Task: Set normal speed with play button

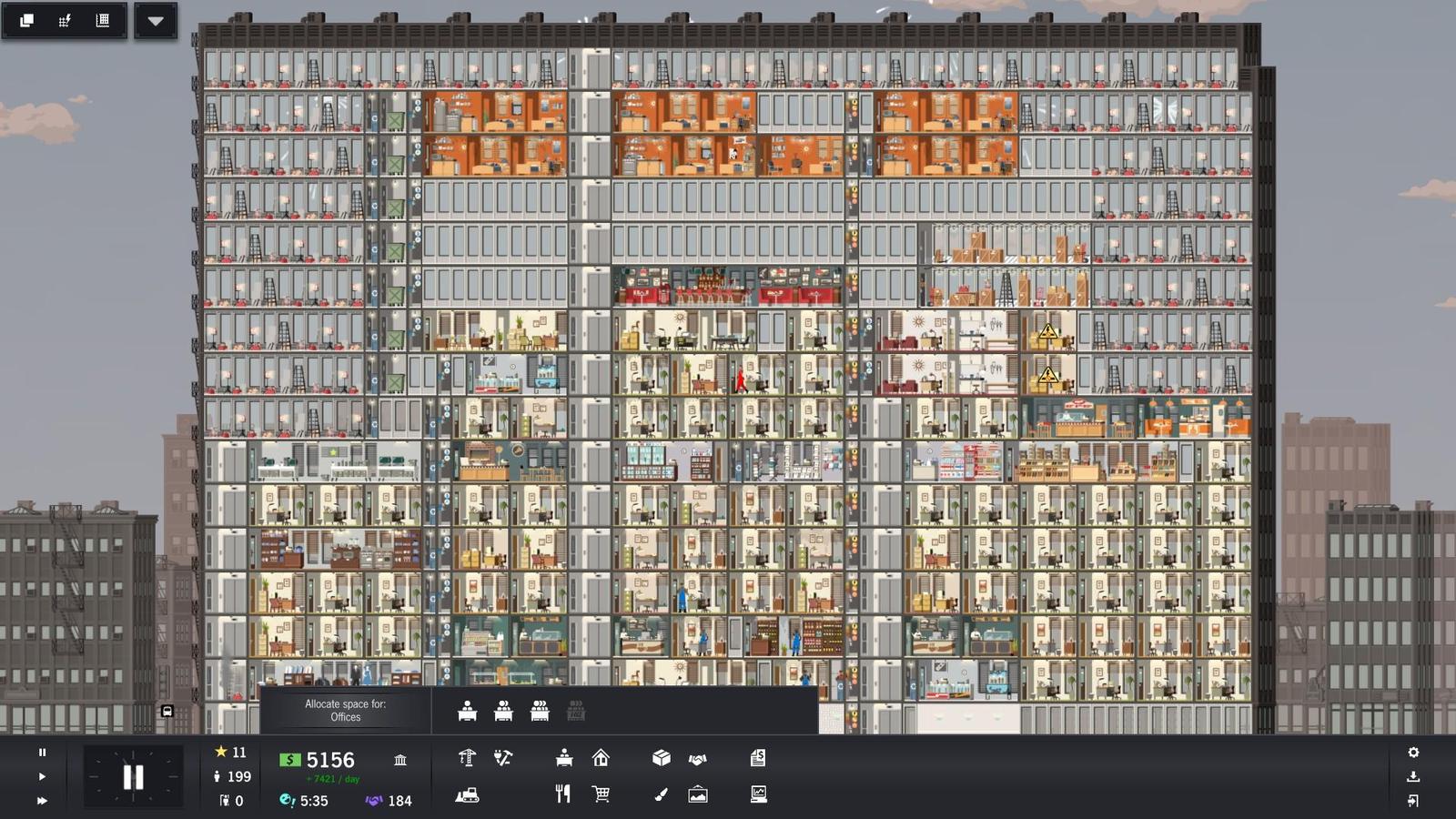Action: (42, 776)
